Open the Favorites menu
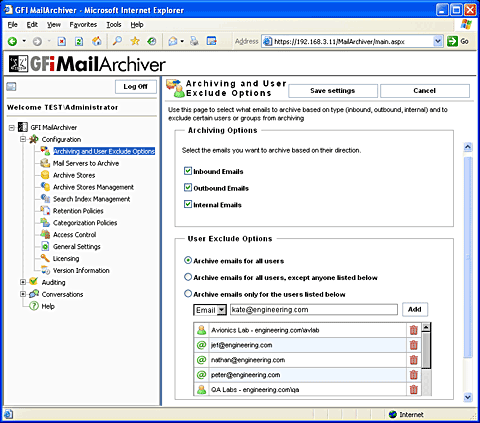 (83, 25)
